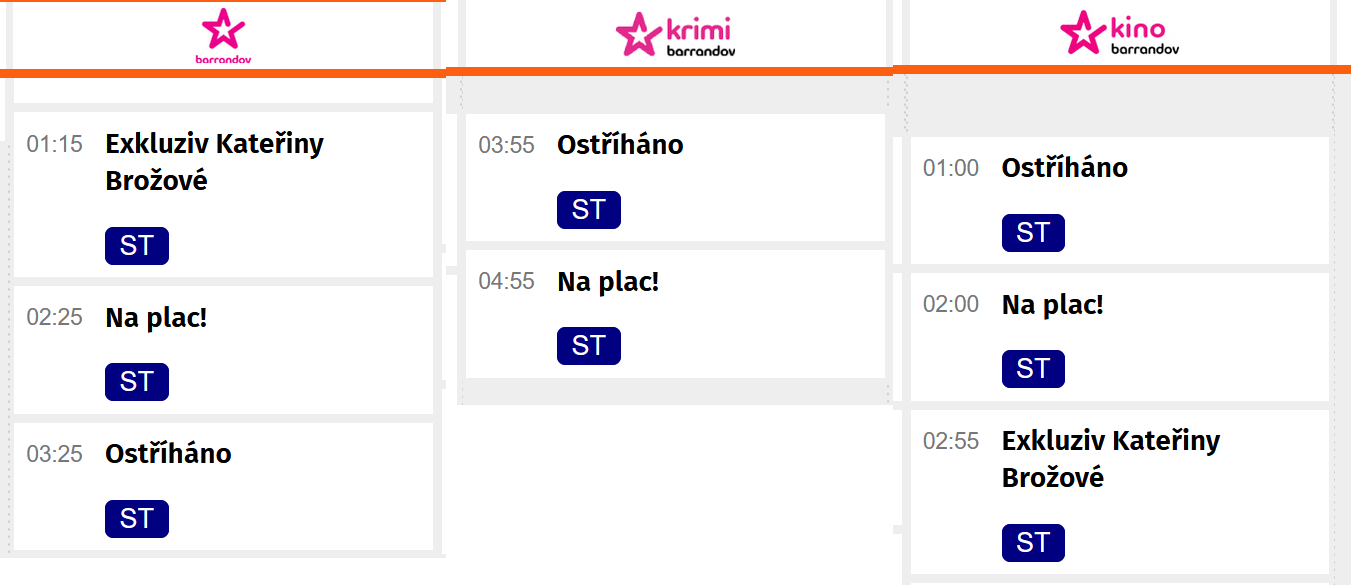
Task: Open Ostříháno program at 03:25
Action: pos(168,454)
